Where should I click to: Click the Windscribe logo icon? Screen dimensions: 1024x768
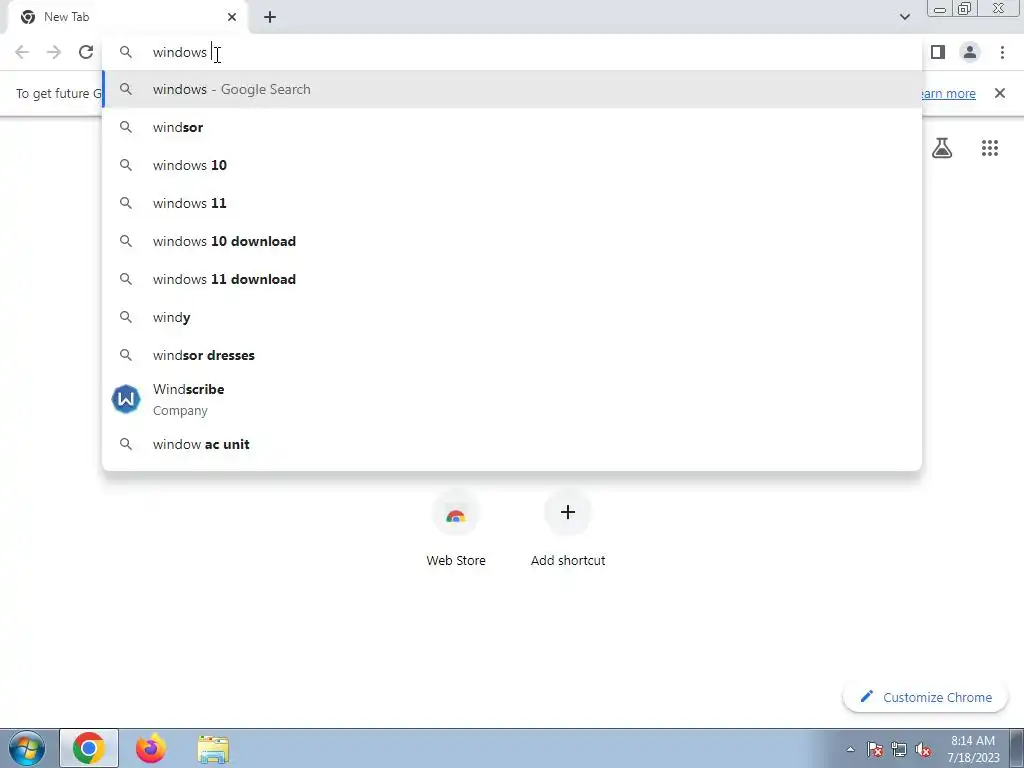(126, 399)
